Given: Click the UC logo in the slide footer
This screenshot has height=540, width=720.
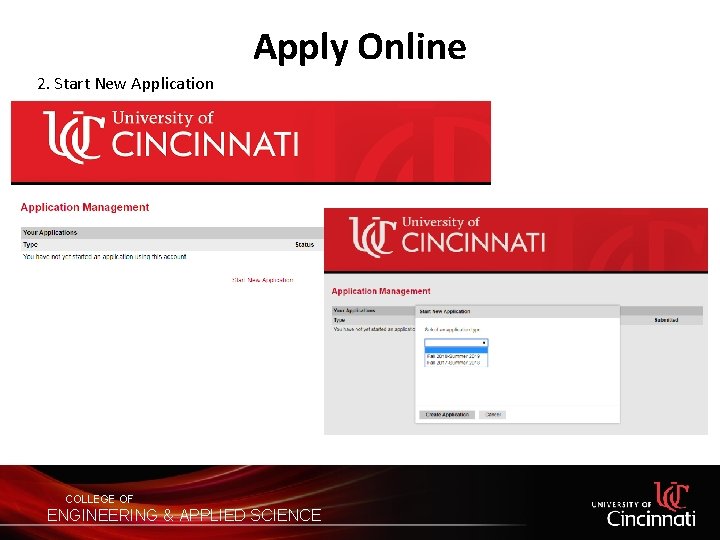Looking at the screenshot, I should (671, 496).
